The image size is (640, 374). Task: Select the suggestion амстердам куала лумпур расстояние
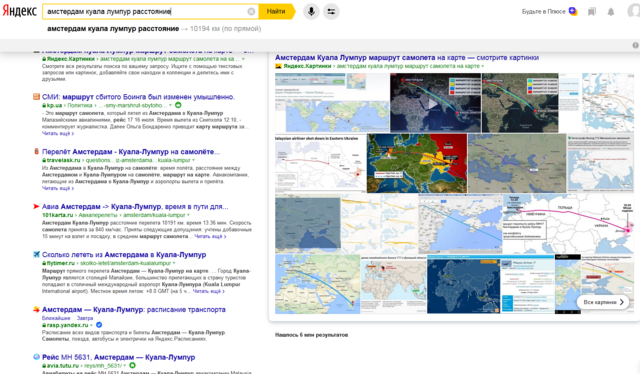[113, 29]
